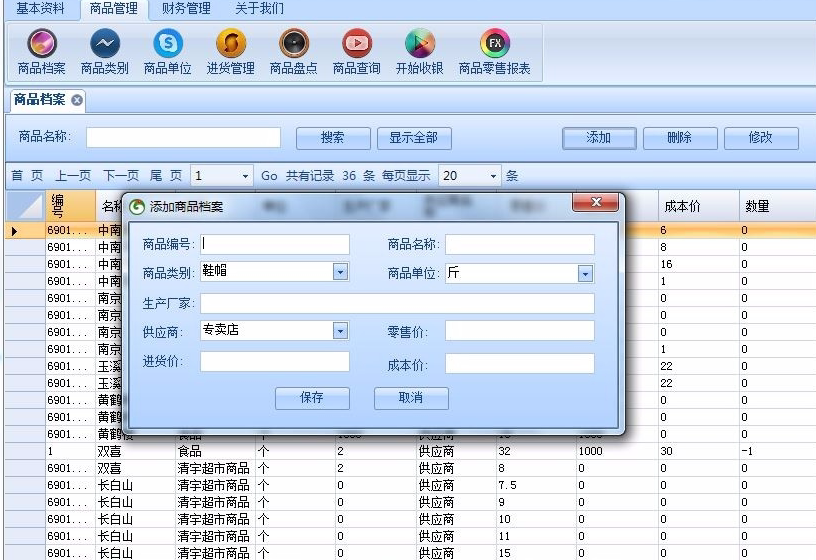Expand the 供应商 dropdown showing 专卖店
Viewport: 816px width, 560px height.
click(340, 330)
